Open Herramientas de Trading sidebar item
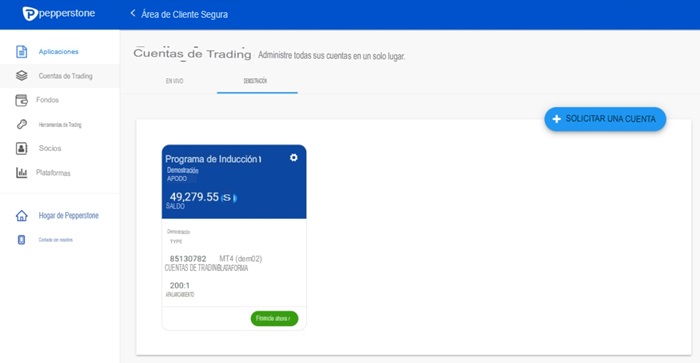The width and height of the screenshot is (700, 363). [x=60, y=125]
